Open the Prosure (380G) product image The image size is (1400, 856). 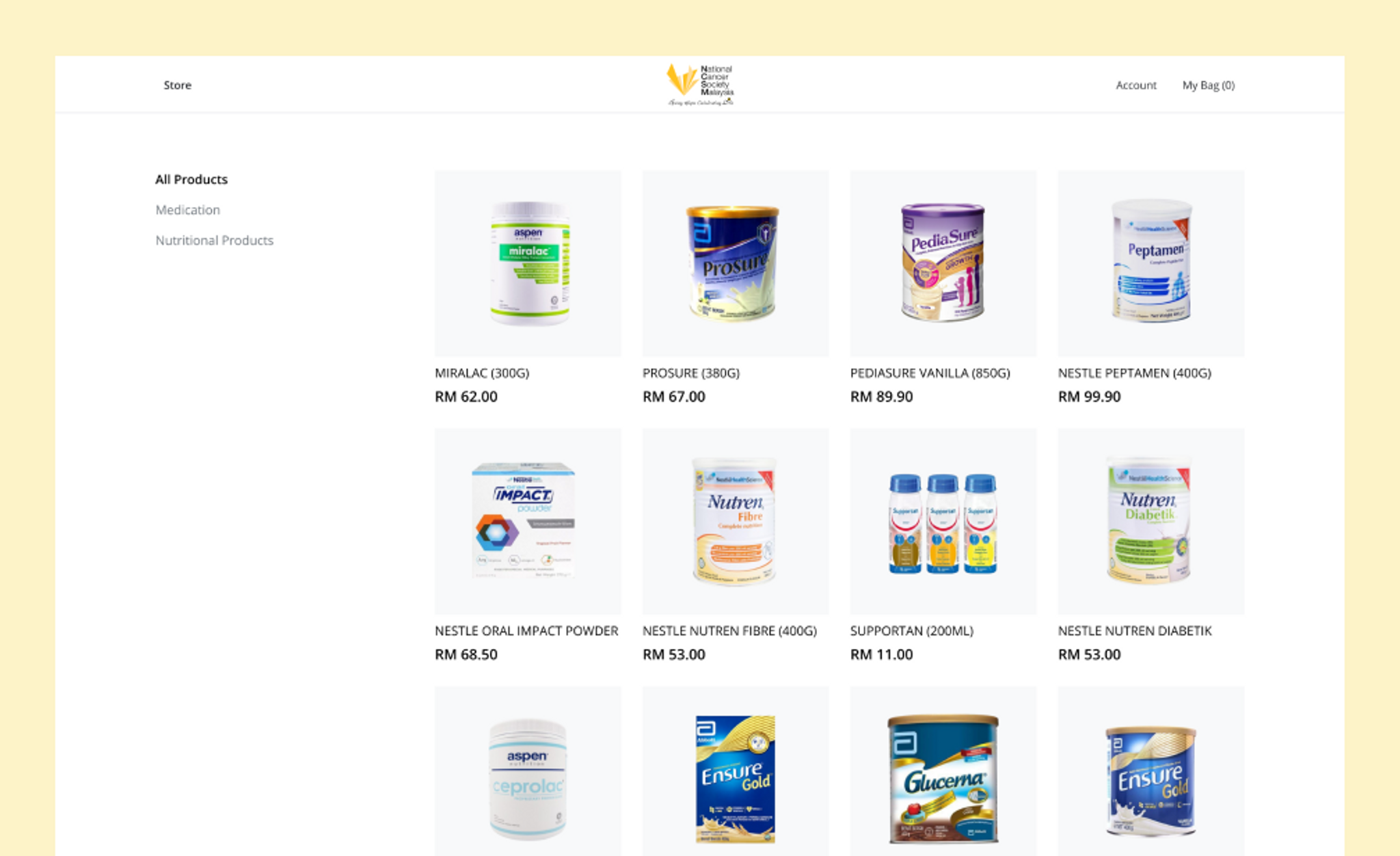736,263
